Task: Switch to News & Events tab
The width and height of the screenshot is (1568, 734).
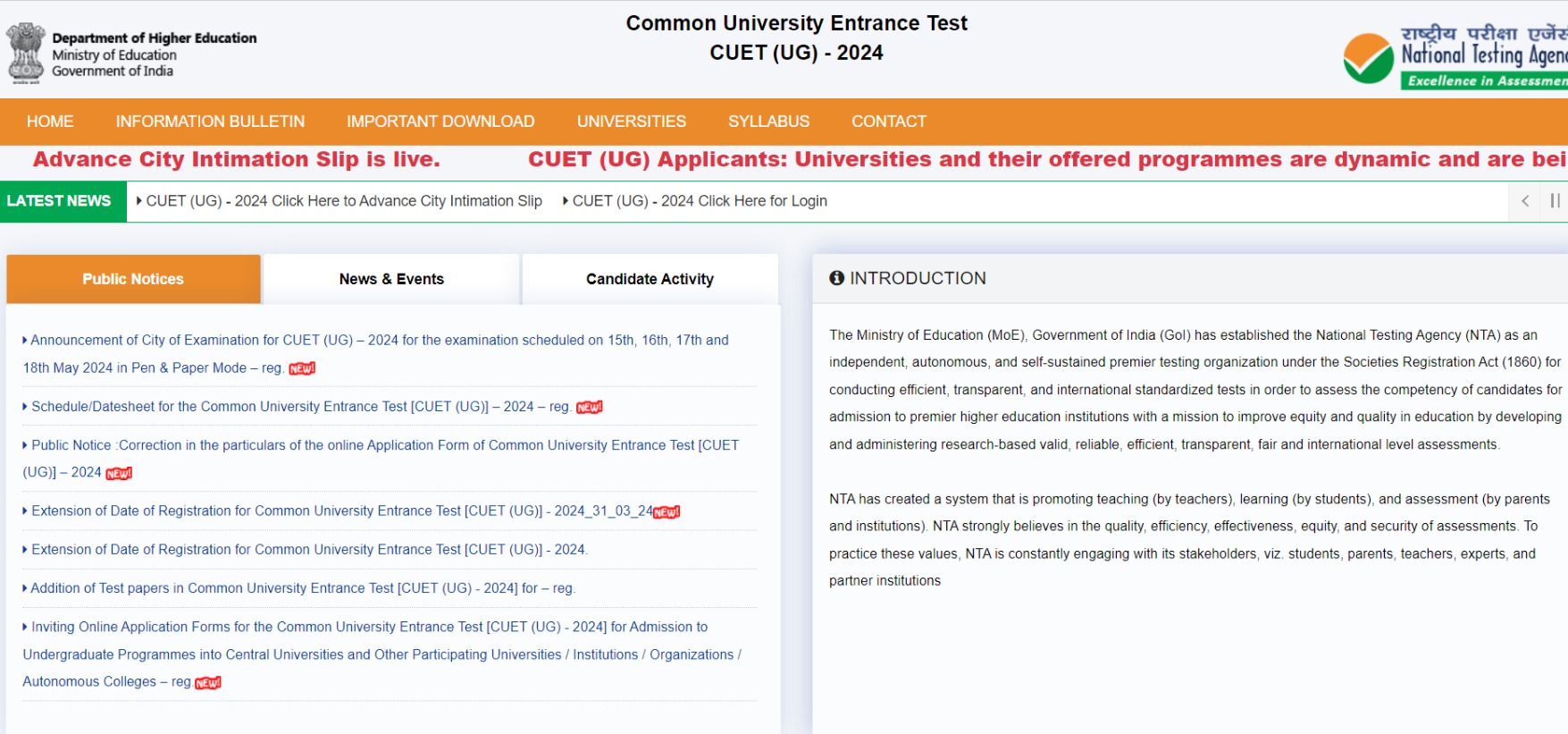Action: pyautogui.click(x=391, y=279)
